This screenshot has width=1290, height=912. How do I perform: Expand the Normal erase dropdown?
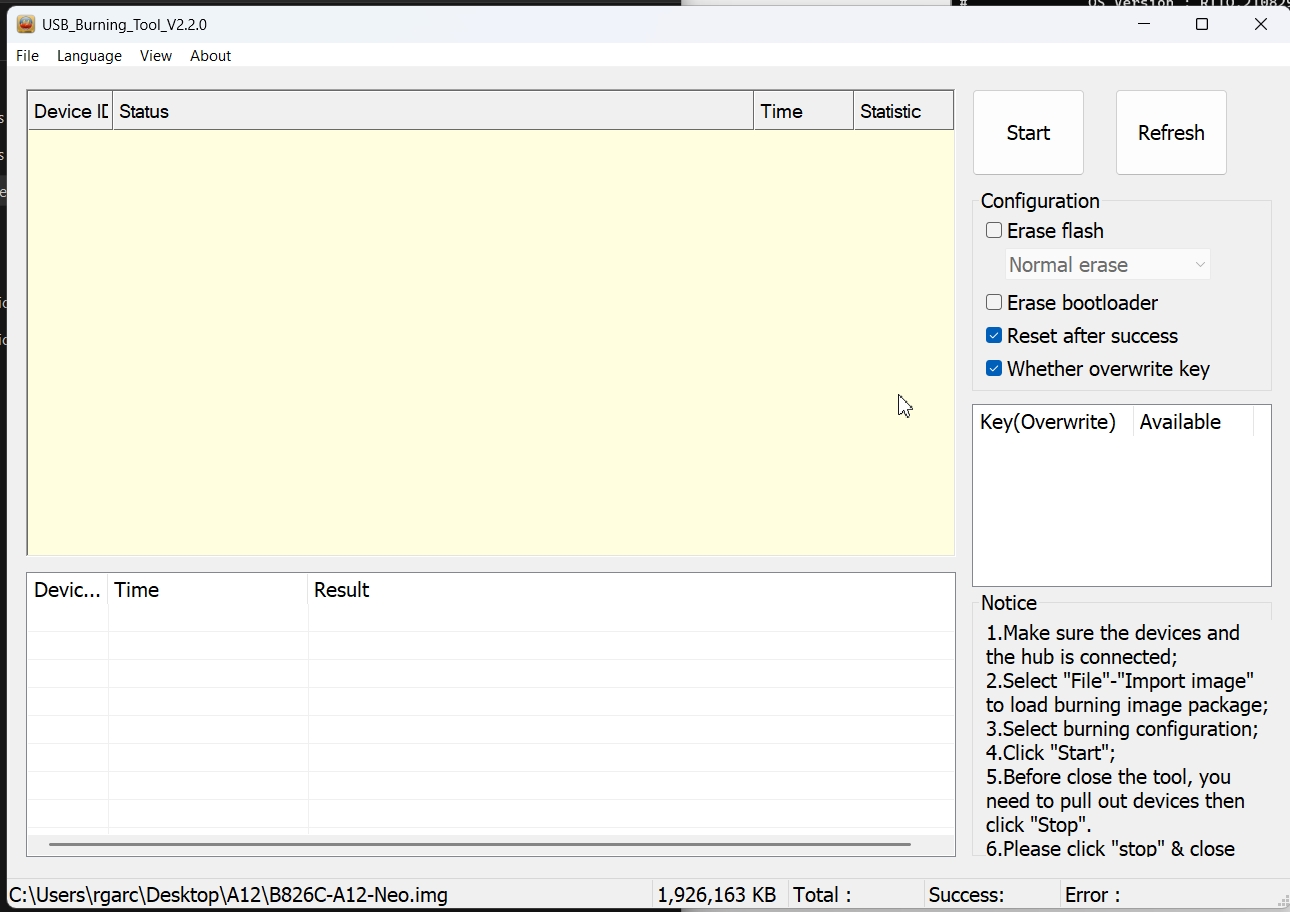click(1108, 265)
